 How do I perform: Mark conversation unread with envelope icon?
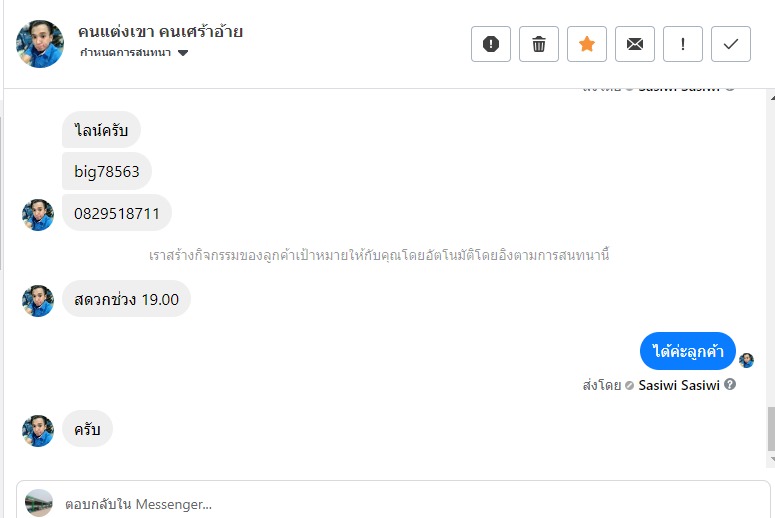coord(635,44)
